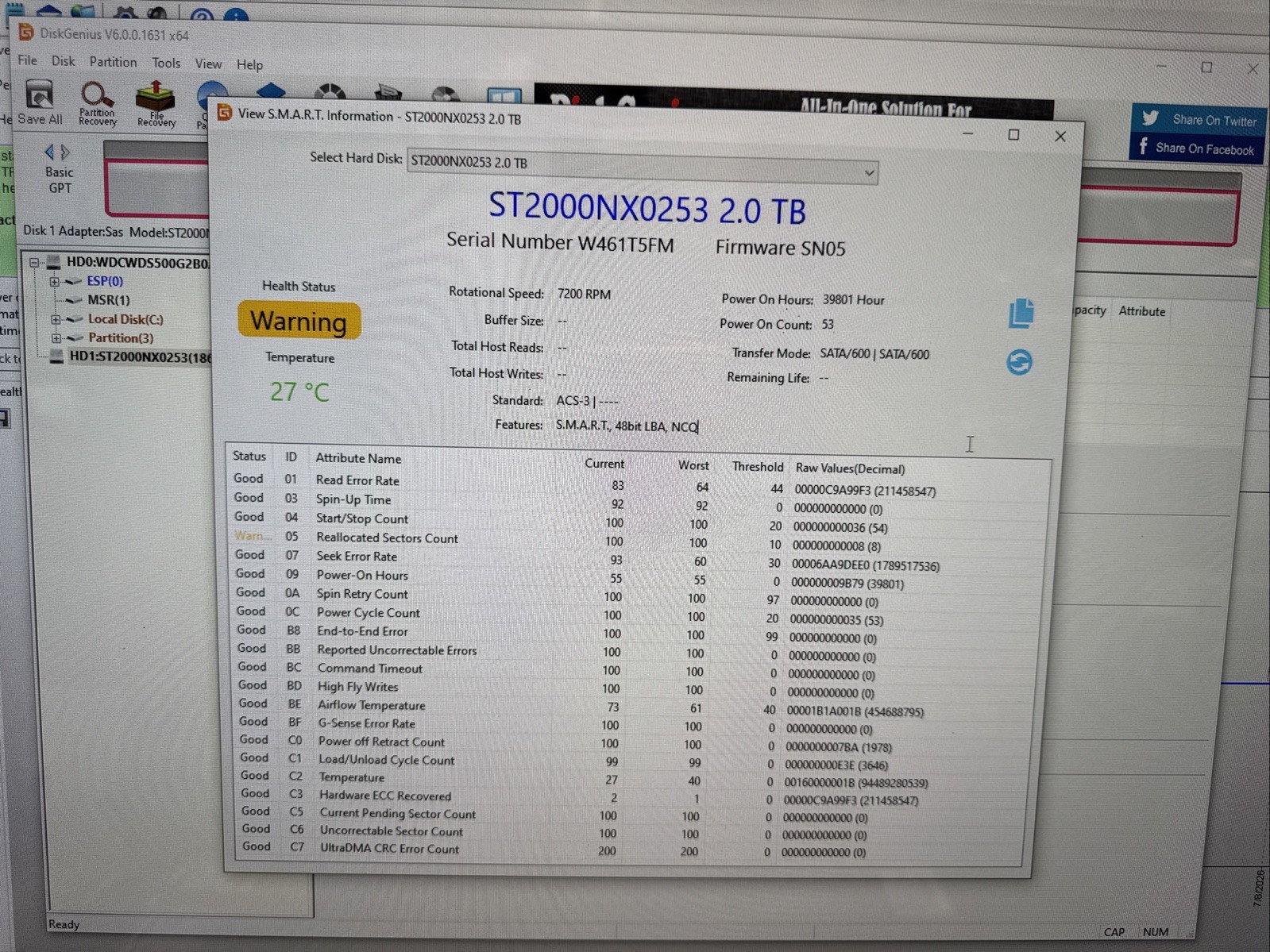Image resolution: width=1270 pixels, height=952 pixels.
Task: Open the View menu
Action: pyautogui.click(x=208, y=64)
